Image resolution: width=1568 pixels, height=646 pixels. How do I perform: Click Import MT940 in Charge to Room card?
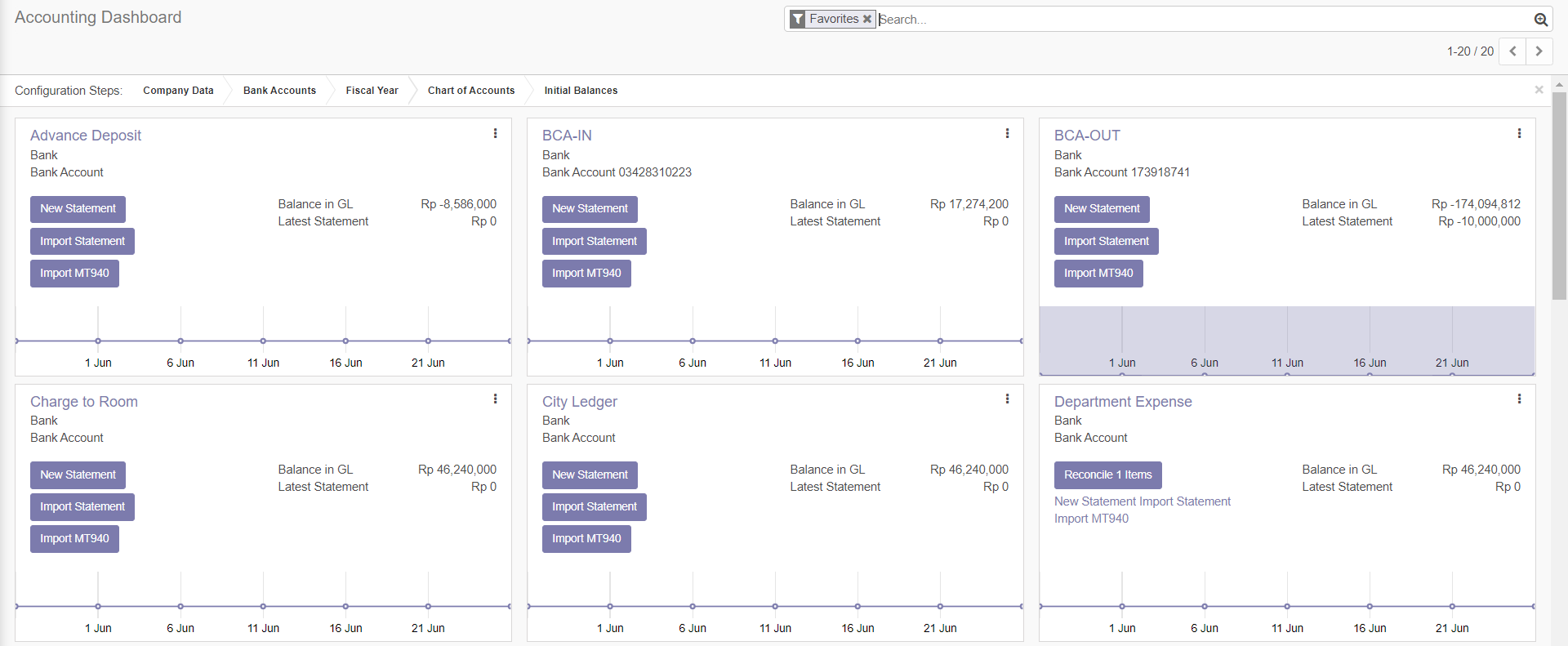(x=74, y=539)
